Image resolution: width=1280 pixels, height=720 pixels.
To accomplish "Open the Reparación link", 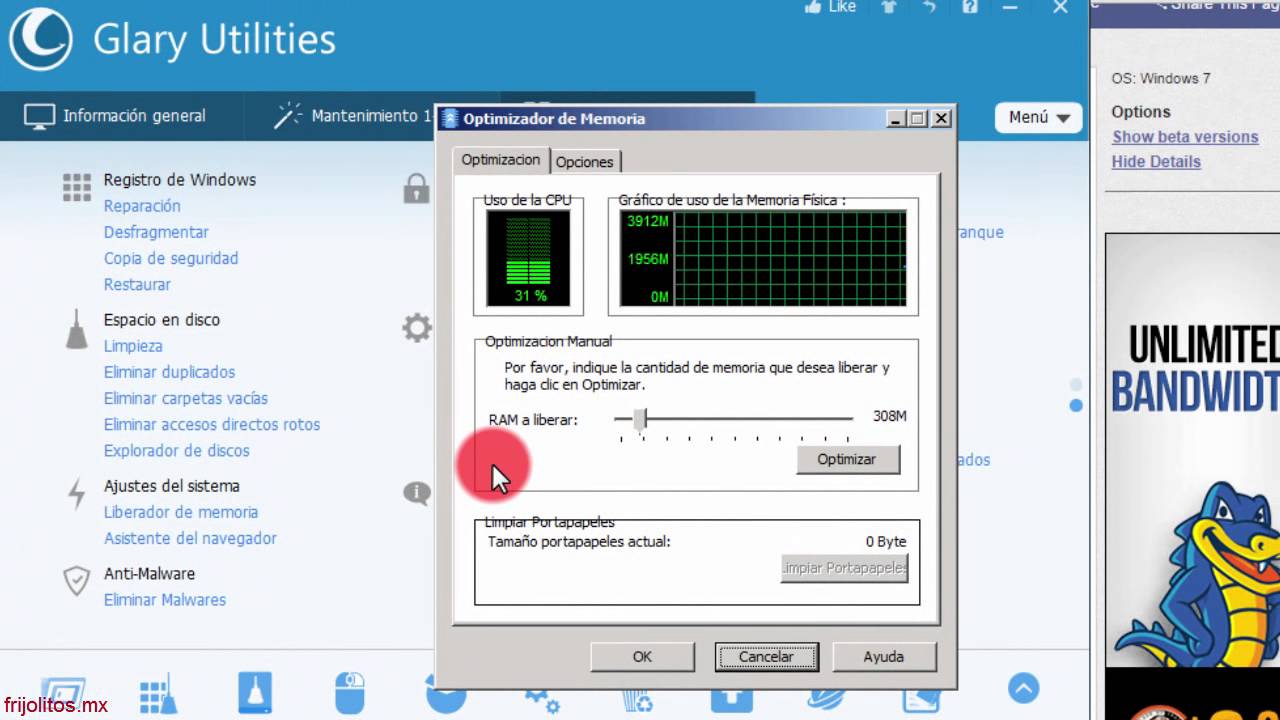I will pos(142,206).
